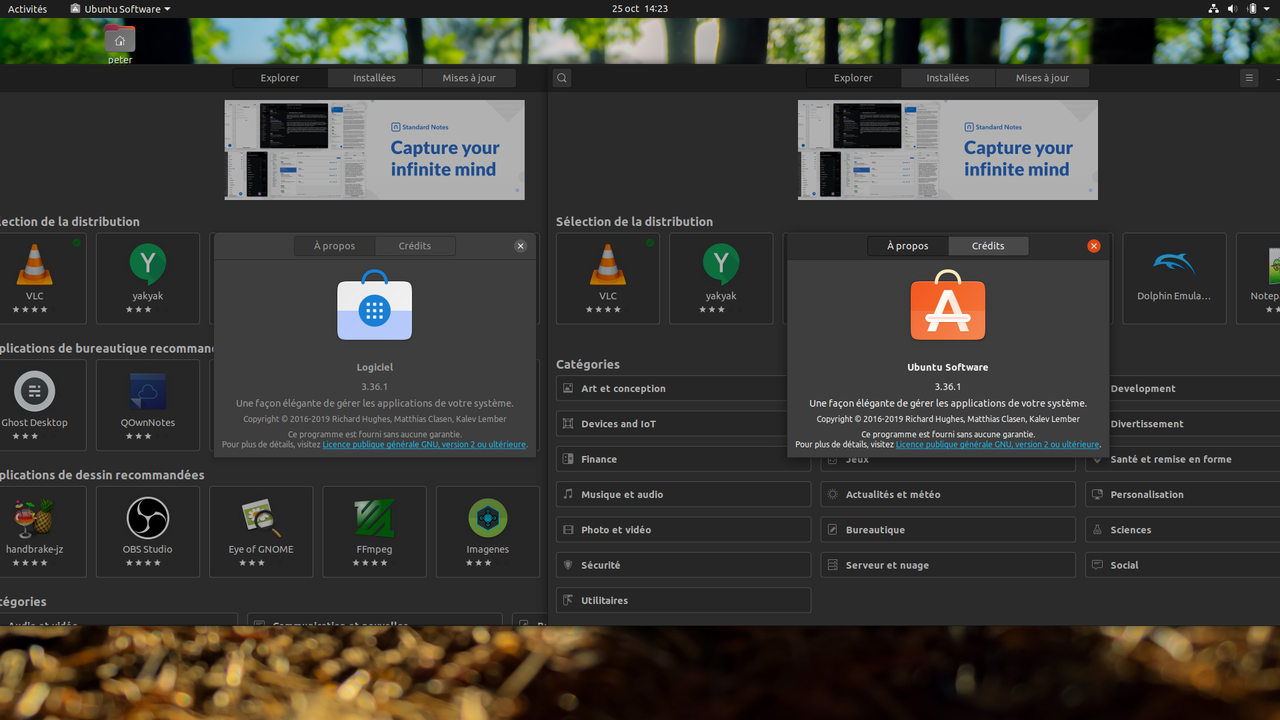The image size is (1280, 720).
Task: Click the battery indicator in top bar
Action: [1252, 8]
